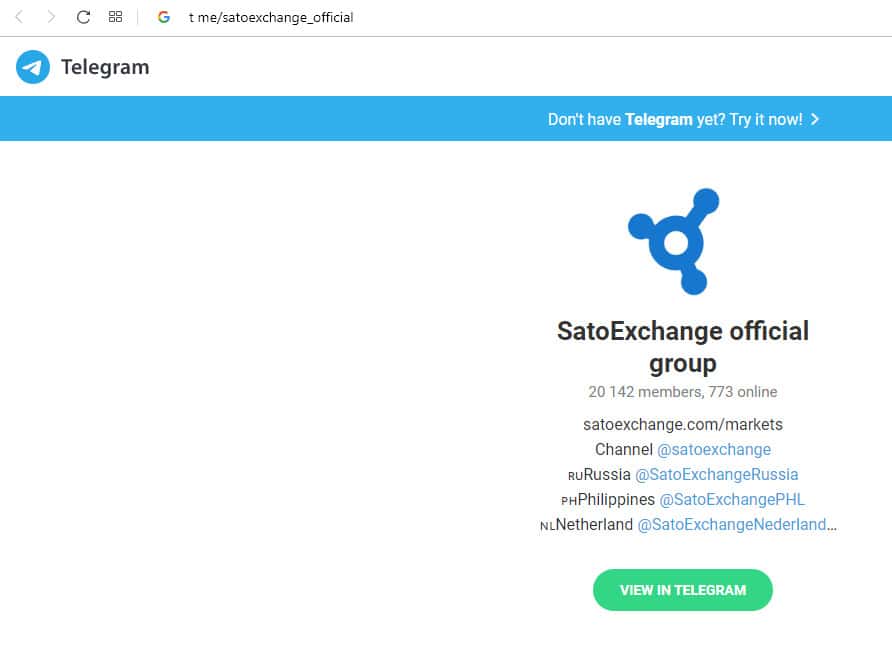The image size is (892, 653).
Task: Open the @satoexchange channel link
Action: pyautogui.click(x=714, y=449)
